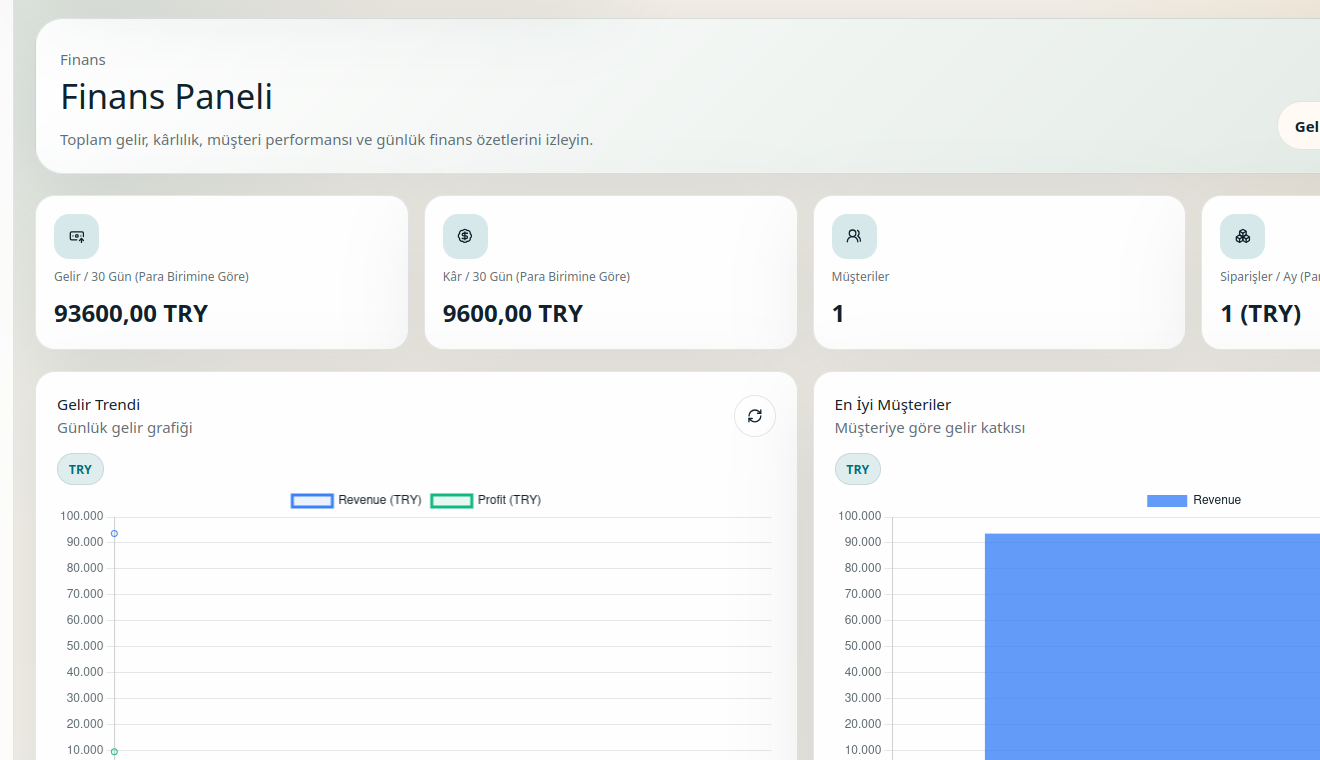Image resolution: width=1320 pixels, height=760 pixels.
Task: Click the Siparişler / Ay card label
Action: [1270, 277]
